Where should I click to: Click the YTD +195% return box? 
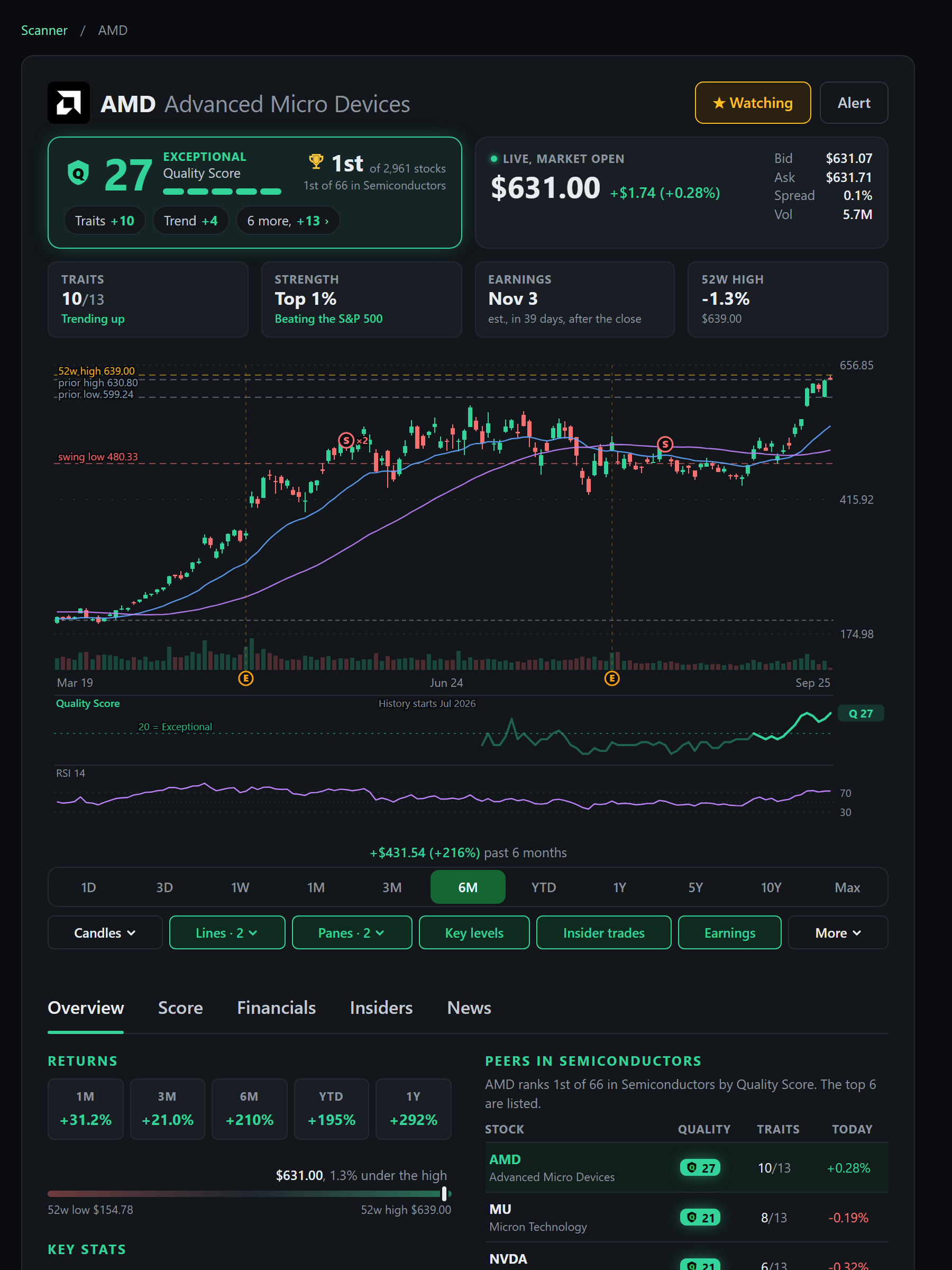pos(331,1109)
